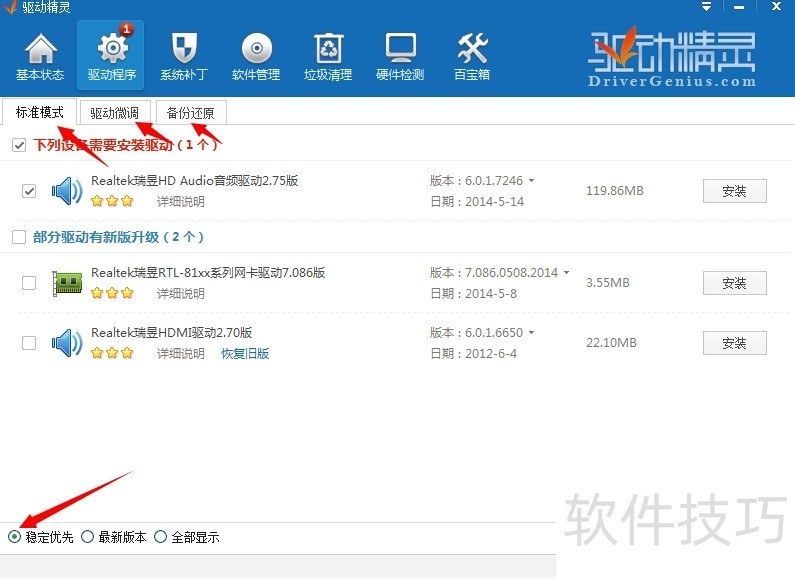Open 详细说明 for HD Audio driver

(180, 202)
